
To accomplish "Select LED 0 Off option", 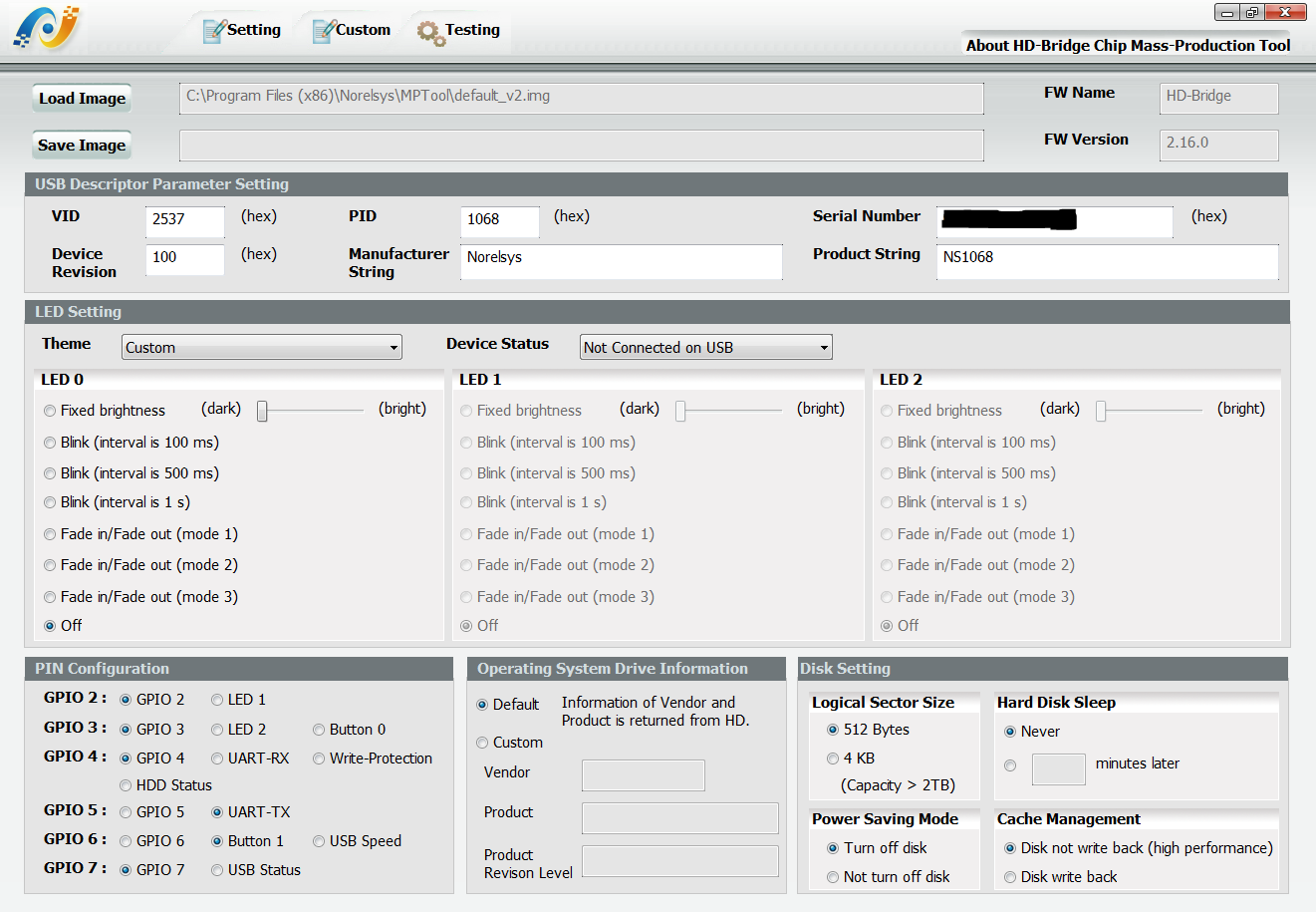I will [63, 626].
